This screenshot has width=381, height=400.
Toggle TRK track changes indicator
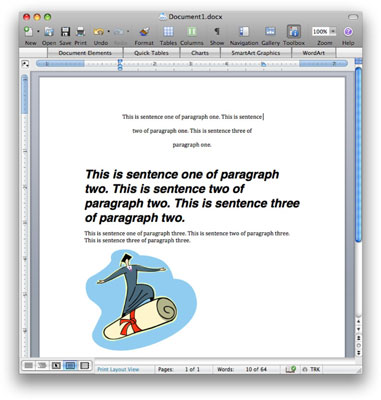(311, 369)
